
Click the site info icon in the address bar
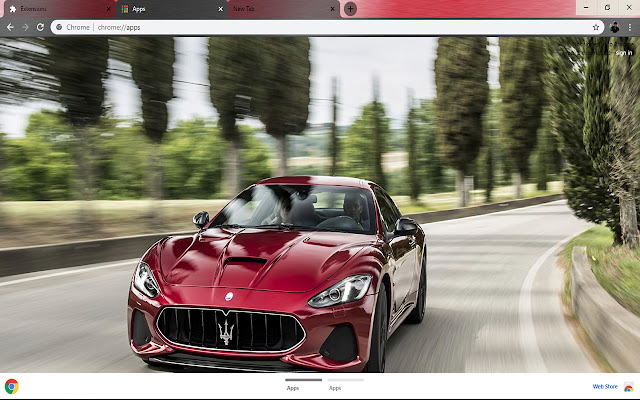pos(59,27)
